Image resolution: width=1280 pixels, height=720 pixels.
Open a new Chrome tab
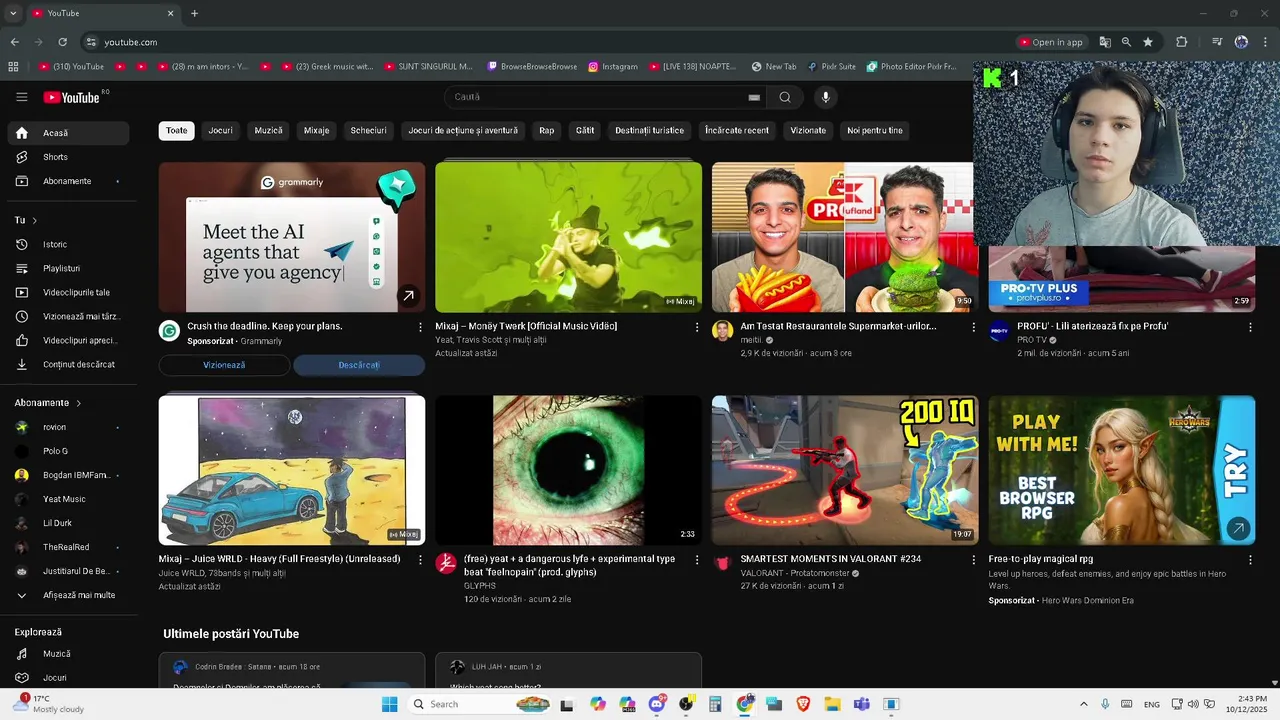click(x=194, y=13)
